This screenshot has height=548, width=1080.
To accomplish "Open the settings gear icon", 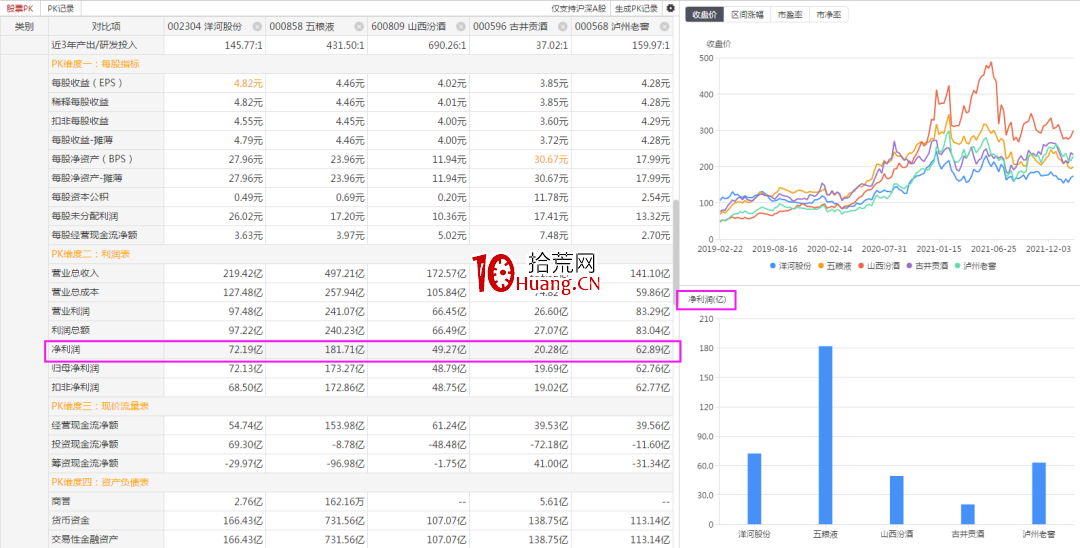I will (670, 9).
